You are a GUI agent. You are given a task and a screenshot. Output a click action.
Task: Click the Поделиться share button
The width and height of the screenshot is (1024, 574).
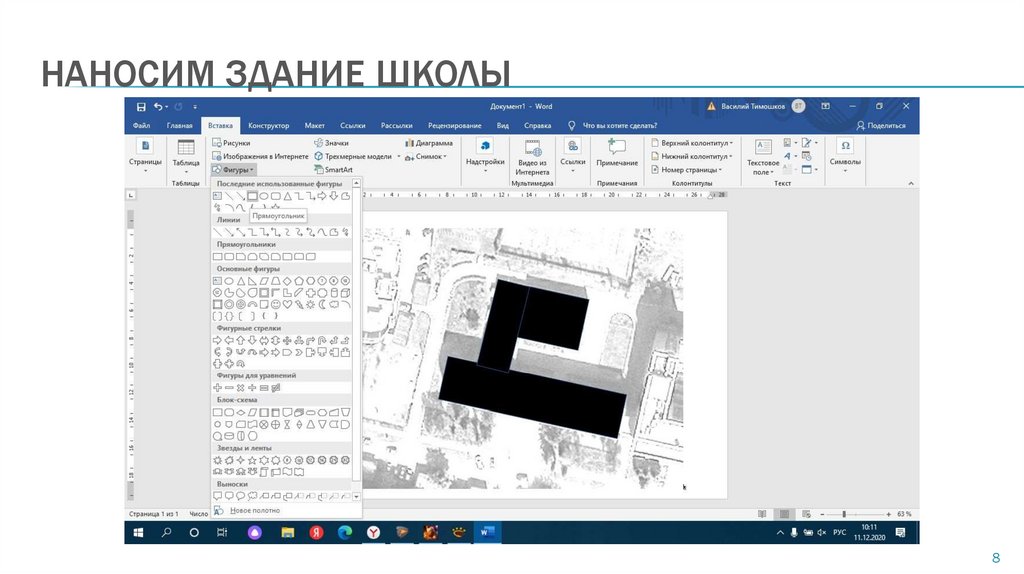(x=881, y=125)
